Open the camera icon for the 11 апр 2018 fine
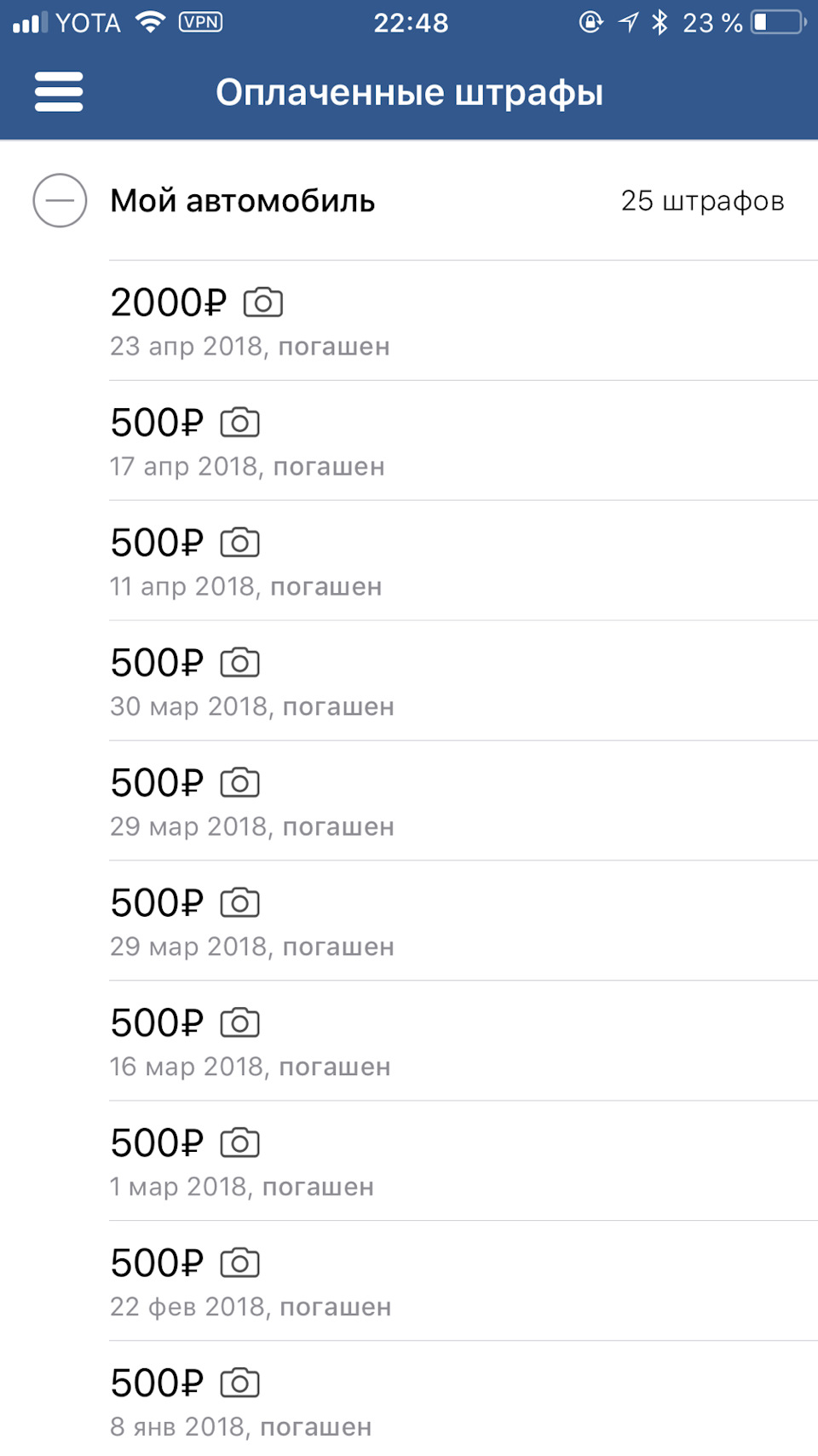This screenshot has height=1456, width=818. pos(240,543)
